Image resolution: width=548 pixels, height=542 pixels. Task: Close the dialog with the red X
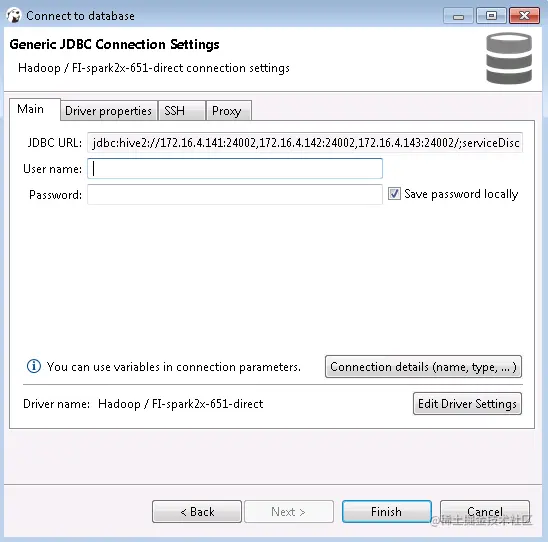(524, 16)
